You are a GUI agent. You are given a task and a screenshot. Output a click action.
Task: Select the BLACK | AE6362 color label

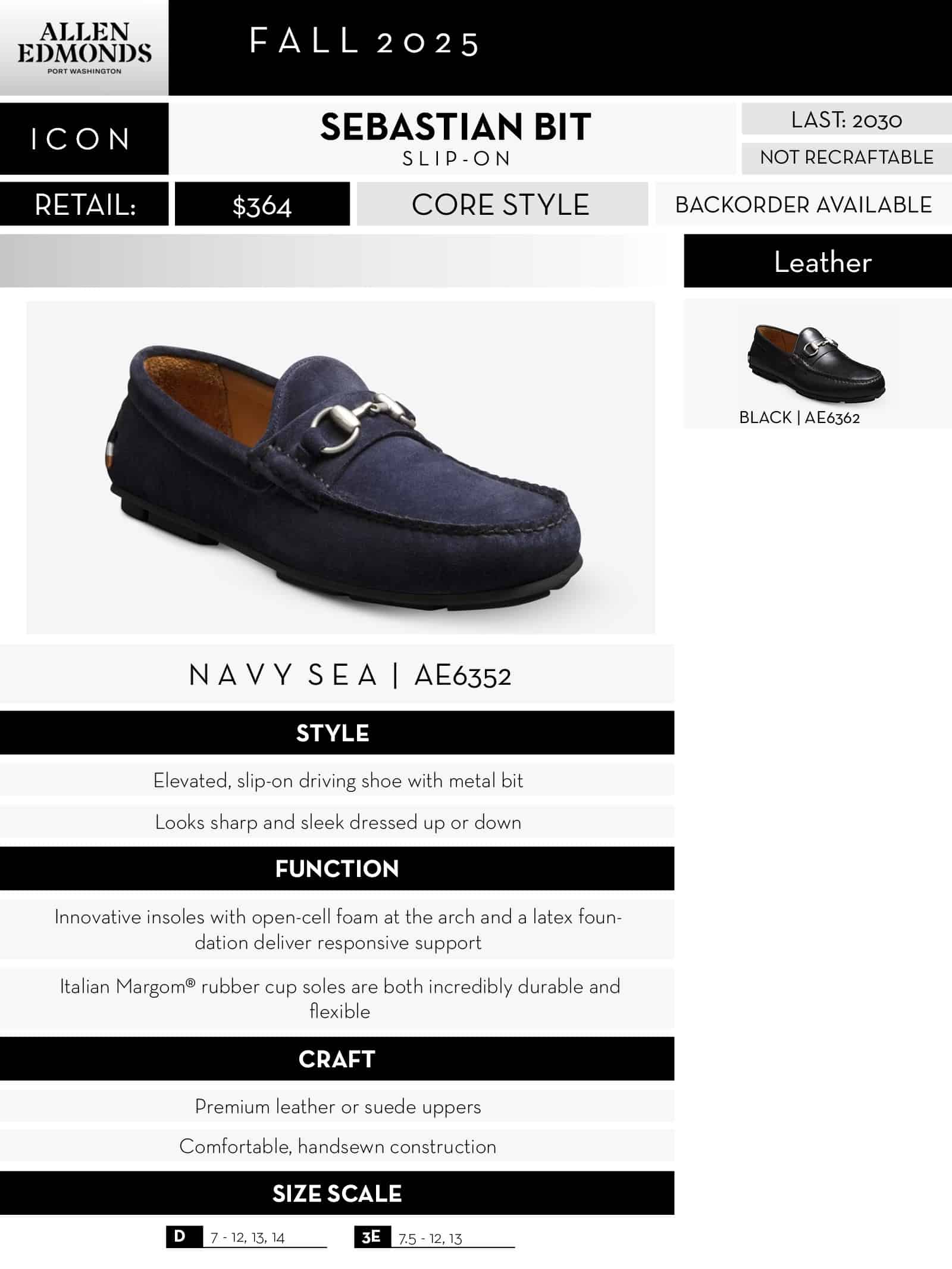799,418
